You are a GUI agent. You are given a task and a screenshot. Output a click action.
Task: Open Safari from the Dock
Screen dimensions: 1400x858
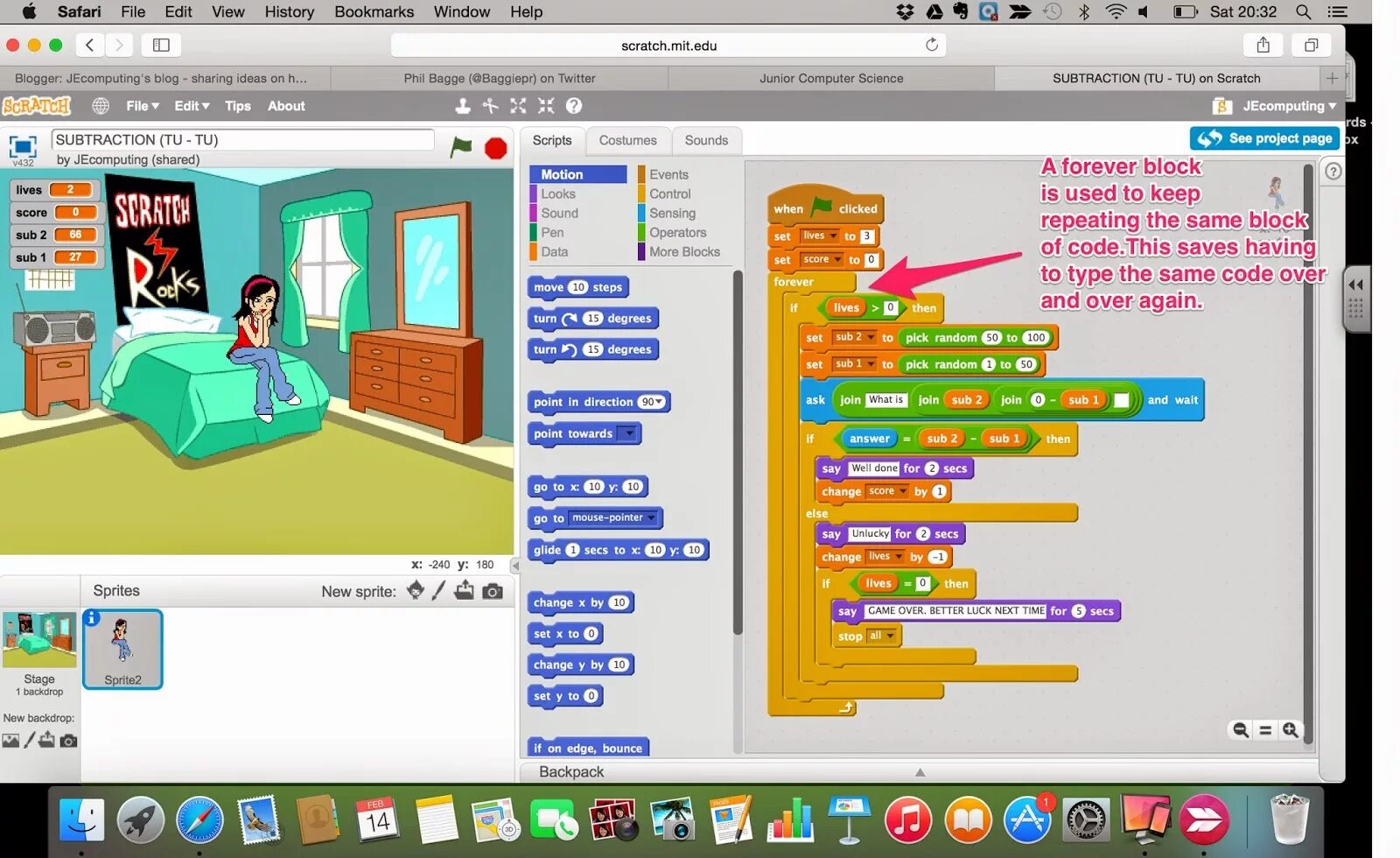[199, 820]
